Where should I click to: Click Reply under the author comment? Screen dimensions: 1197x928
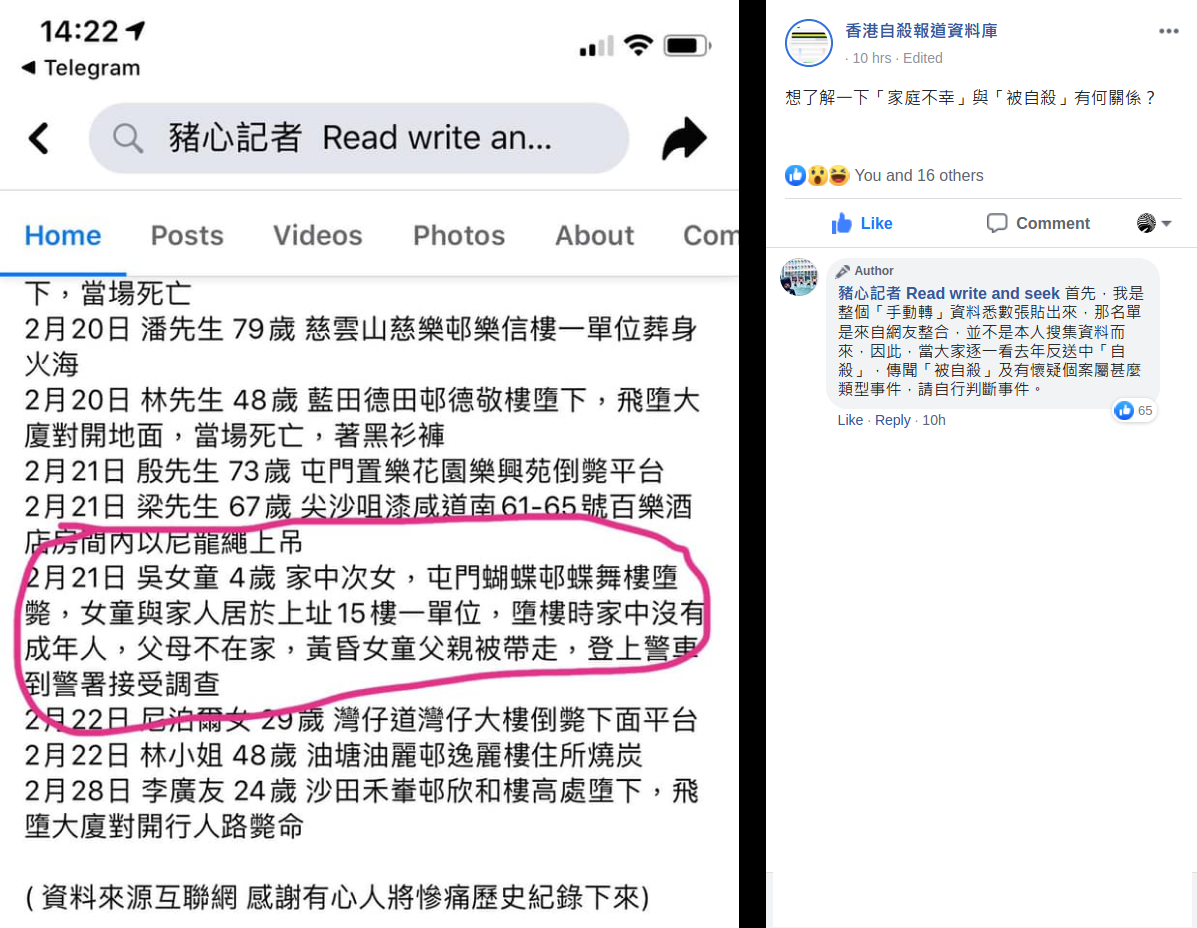tap(892, 420)
